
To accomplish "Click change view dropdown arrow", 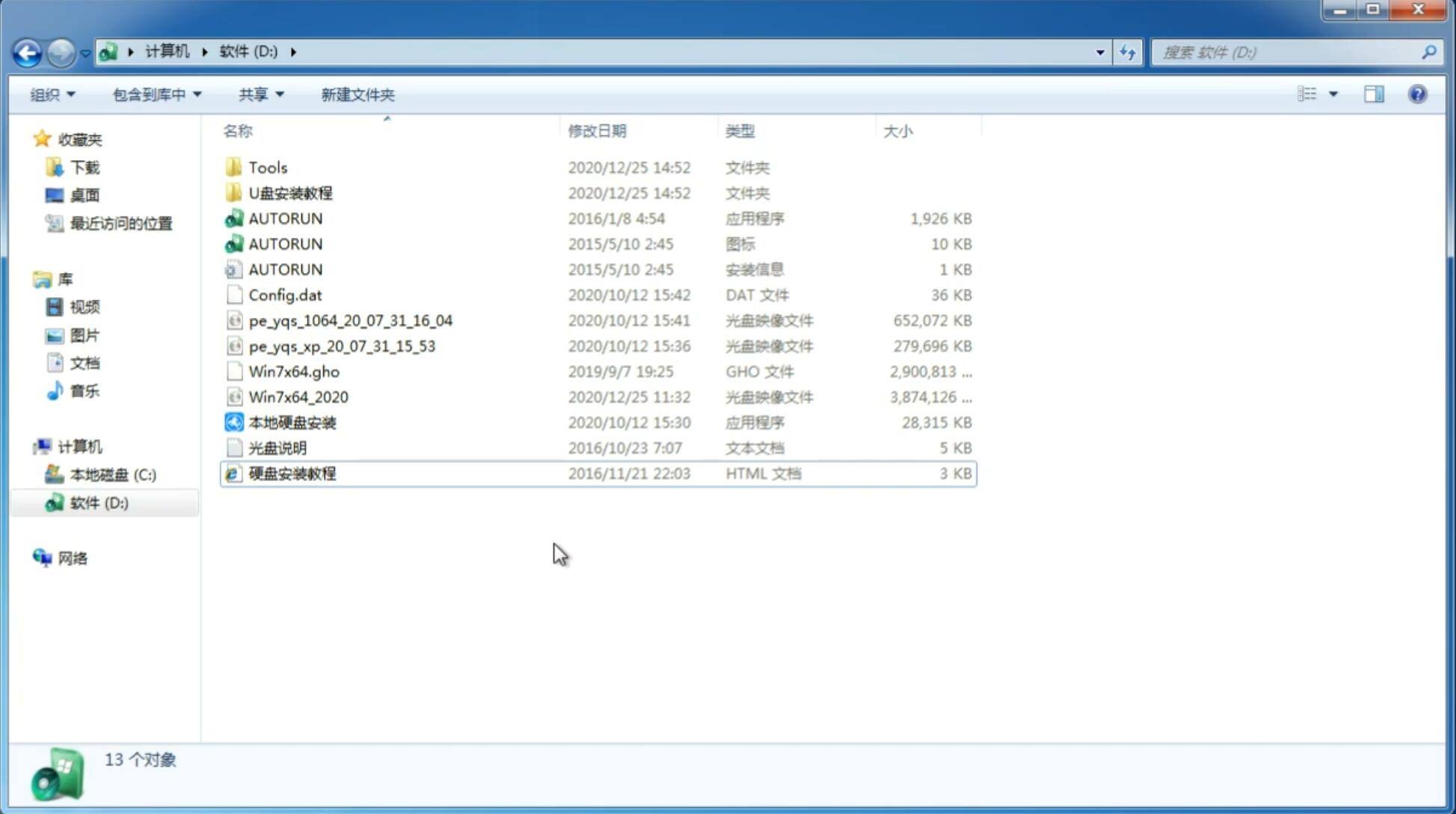I will (x=1332, y=94).
